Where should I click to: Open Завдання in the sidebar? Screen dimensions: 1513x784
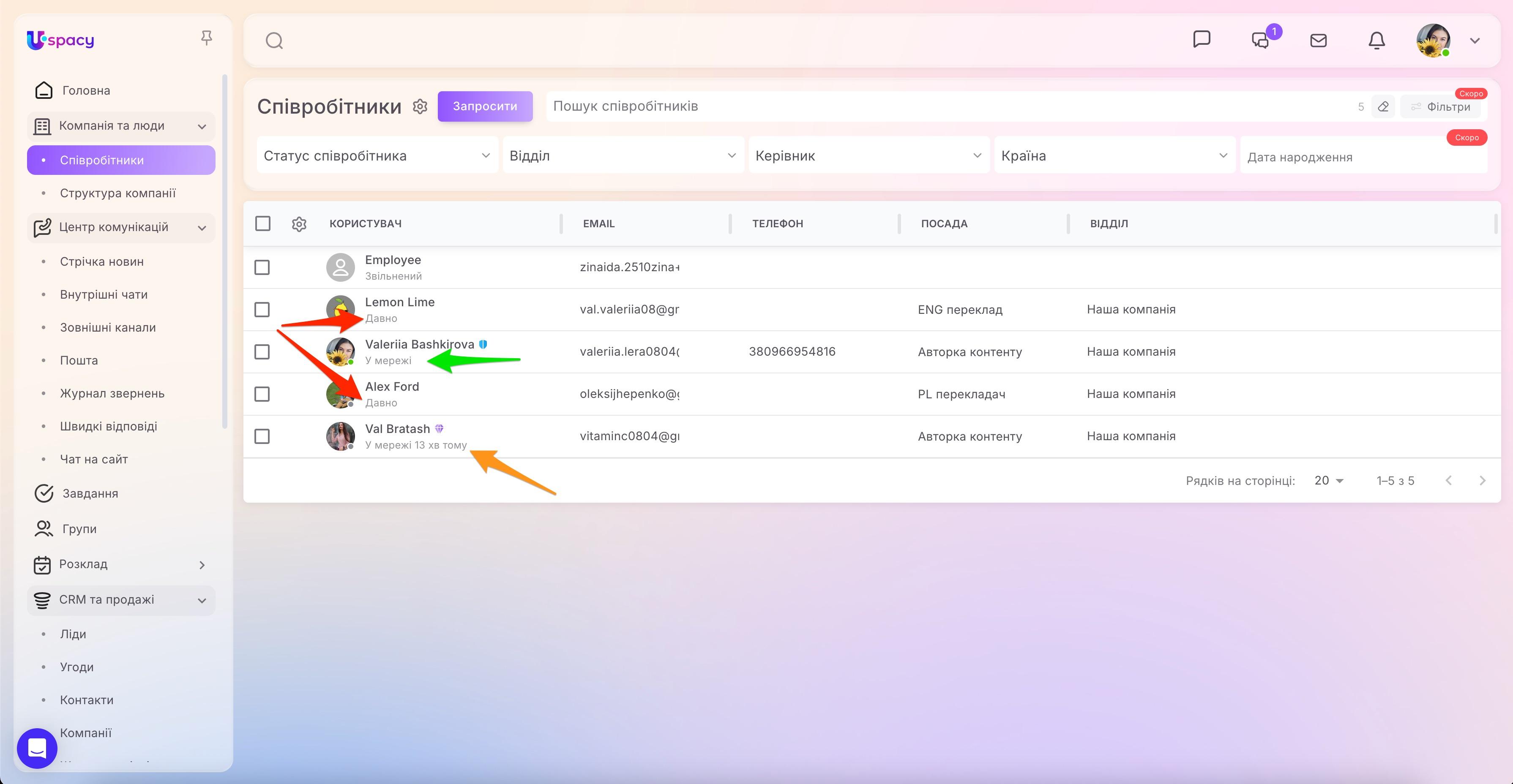click(x=90, y=493)
